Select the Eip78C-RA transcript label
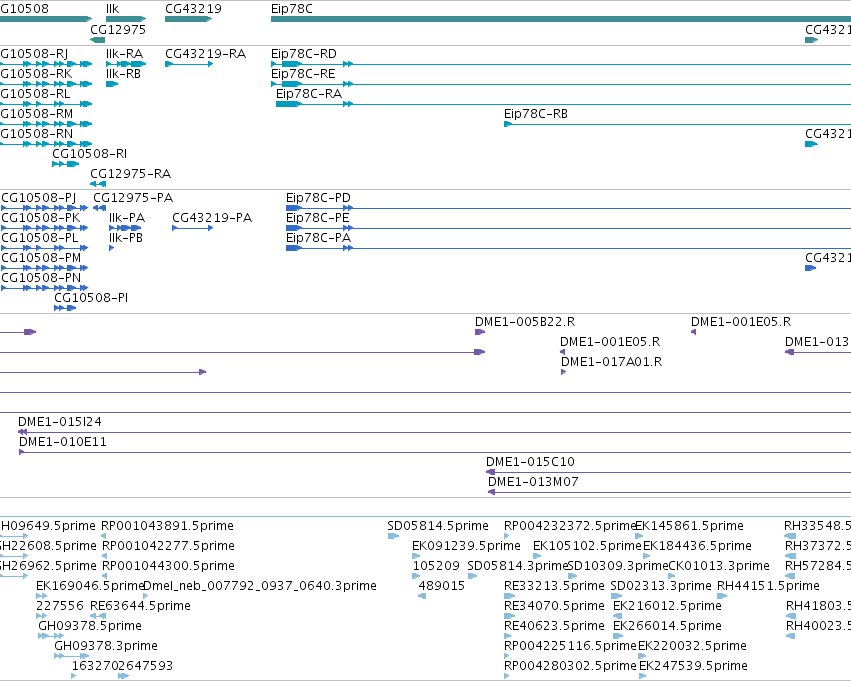The image size is (851, 681). click(x=309, y=94)
